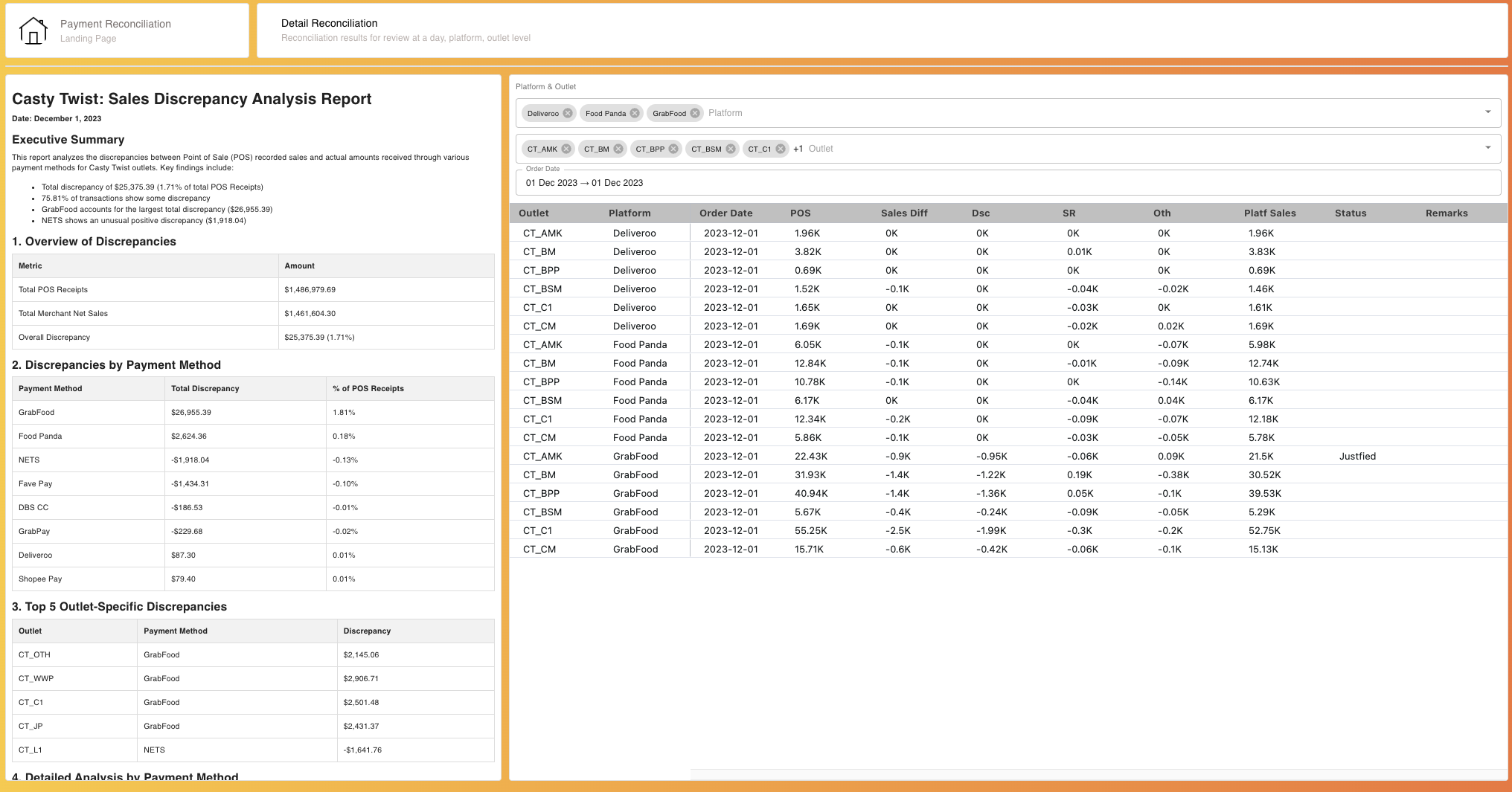Image resolution: width=1512 pixels, height=792 pixels.
Task: Click the Executive Summary heading
Action: (x=68, y=140)
